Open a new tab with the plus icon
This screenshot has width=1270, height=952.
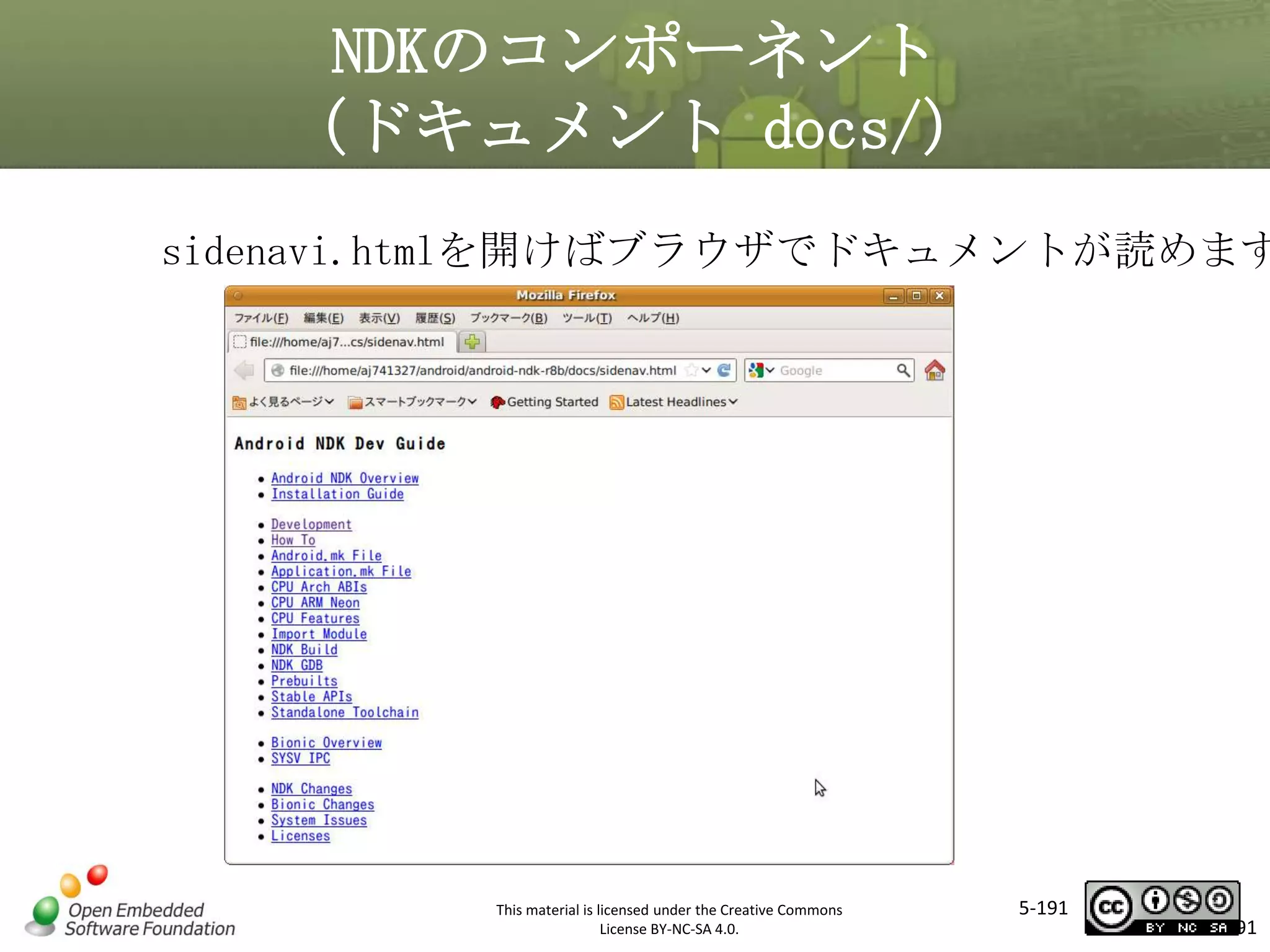pyautogui.click(x=473, y=342)
